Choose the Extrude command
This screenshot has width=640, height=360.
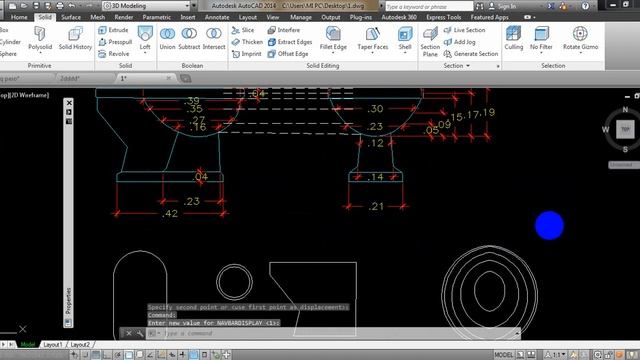click(x=113, y=30)
